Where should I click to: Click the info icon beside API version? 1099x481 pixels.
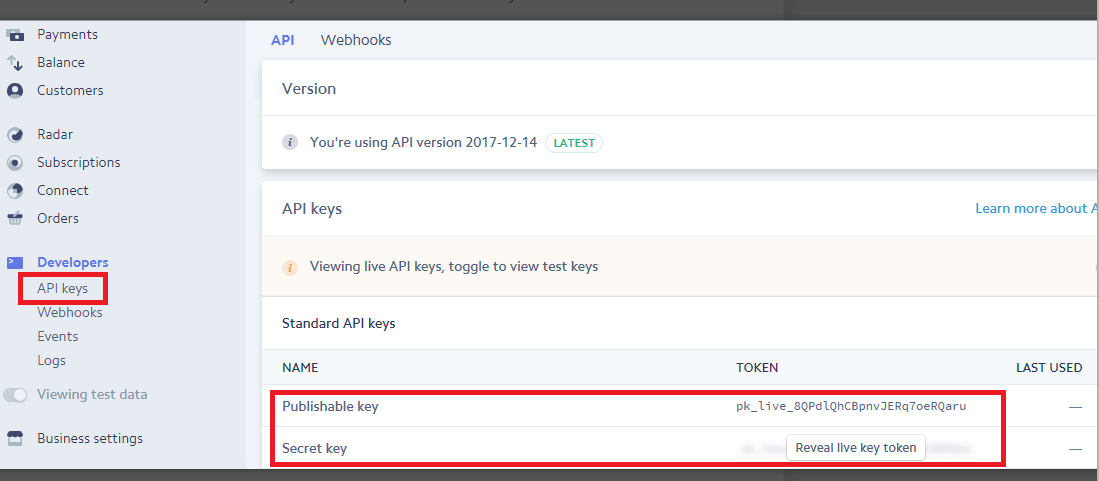click(x=290, y=142)
